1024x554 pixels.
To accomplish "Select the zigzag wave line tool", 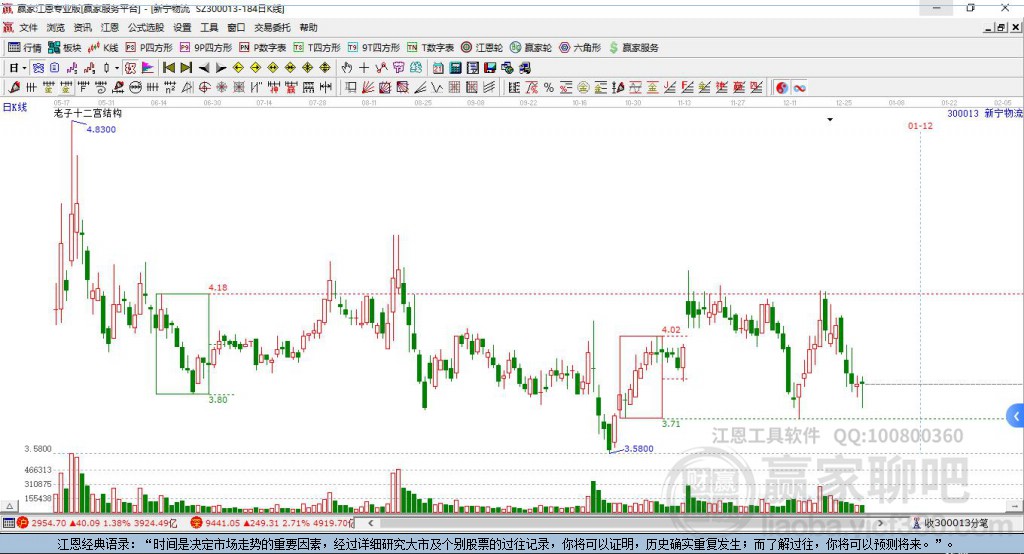I will point(437,87).
